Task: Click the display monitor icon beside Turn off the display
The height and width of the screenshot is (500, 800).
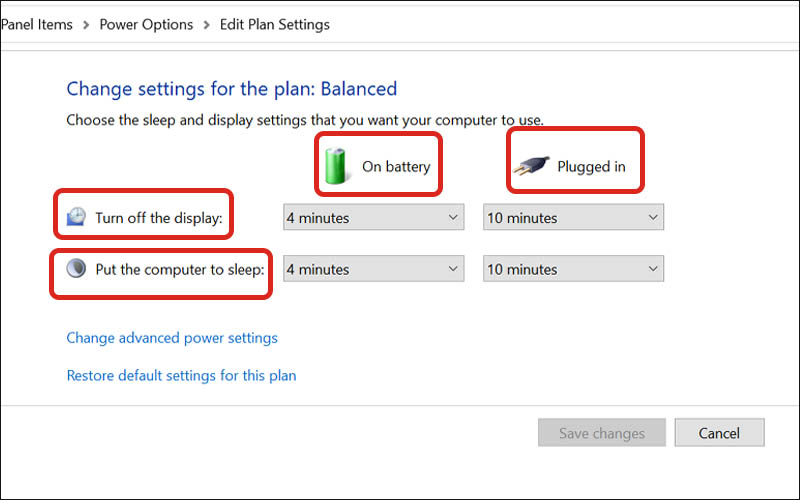Action: click(x=78, y=217)
